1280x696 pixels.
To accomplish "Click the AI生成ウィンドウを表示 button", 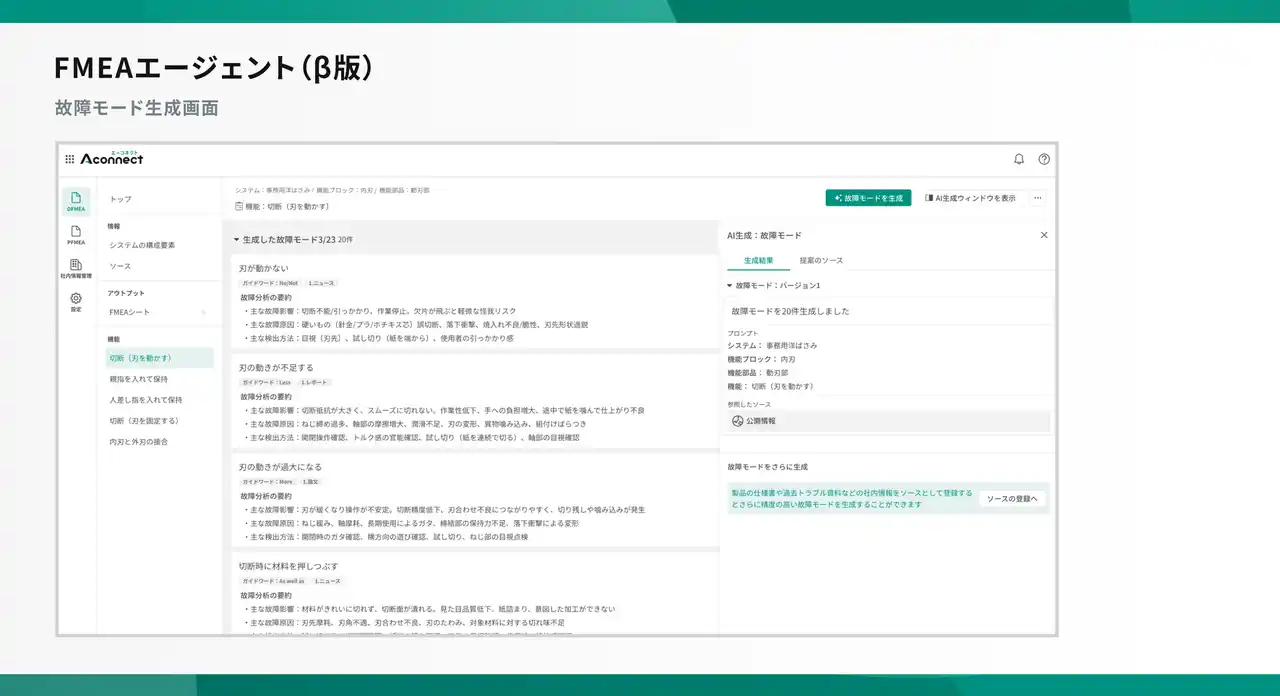I will [969, 198].
